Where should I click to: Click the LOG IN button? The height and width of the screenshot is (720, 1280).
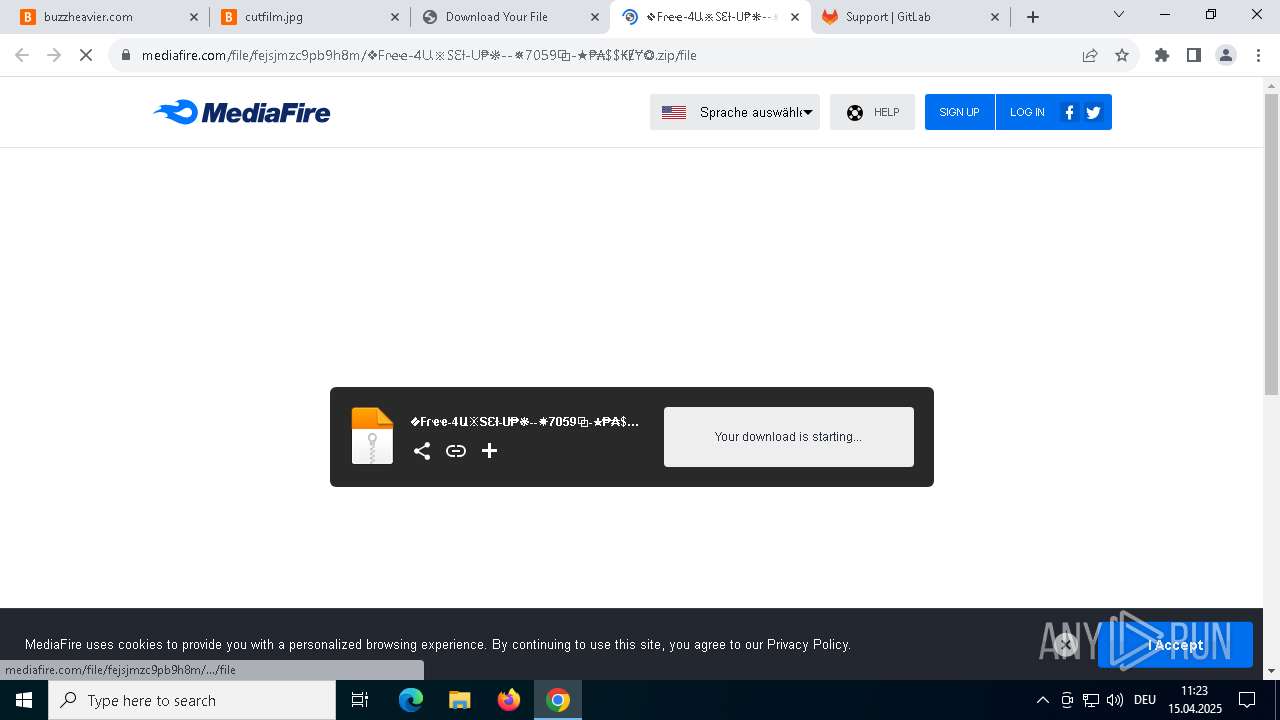(1027, 112)
